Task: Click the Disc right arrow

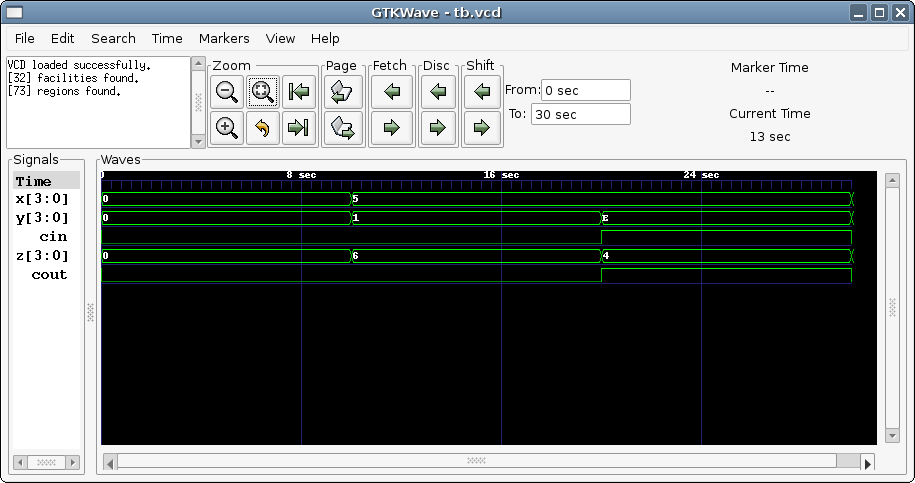Action: coord(437,128)
